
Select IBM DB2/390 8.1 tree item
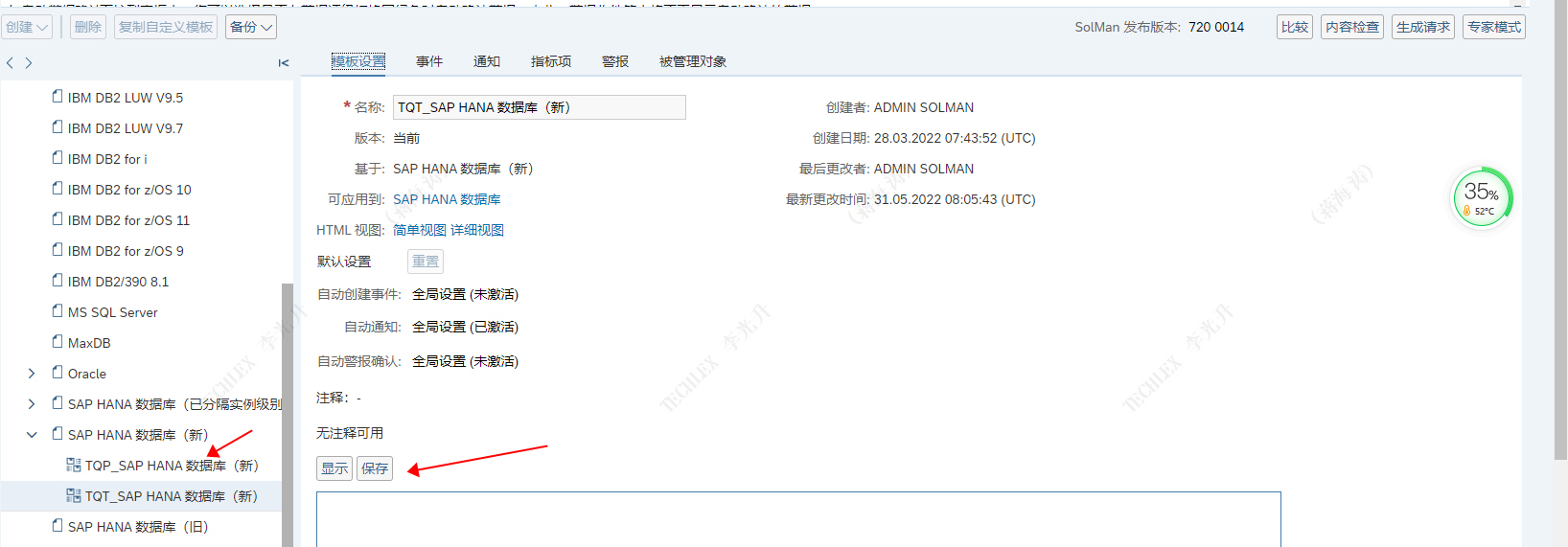tap(118, 282)
